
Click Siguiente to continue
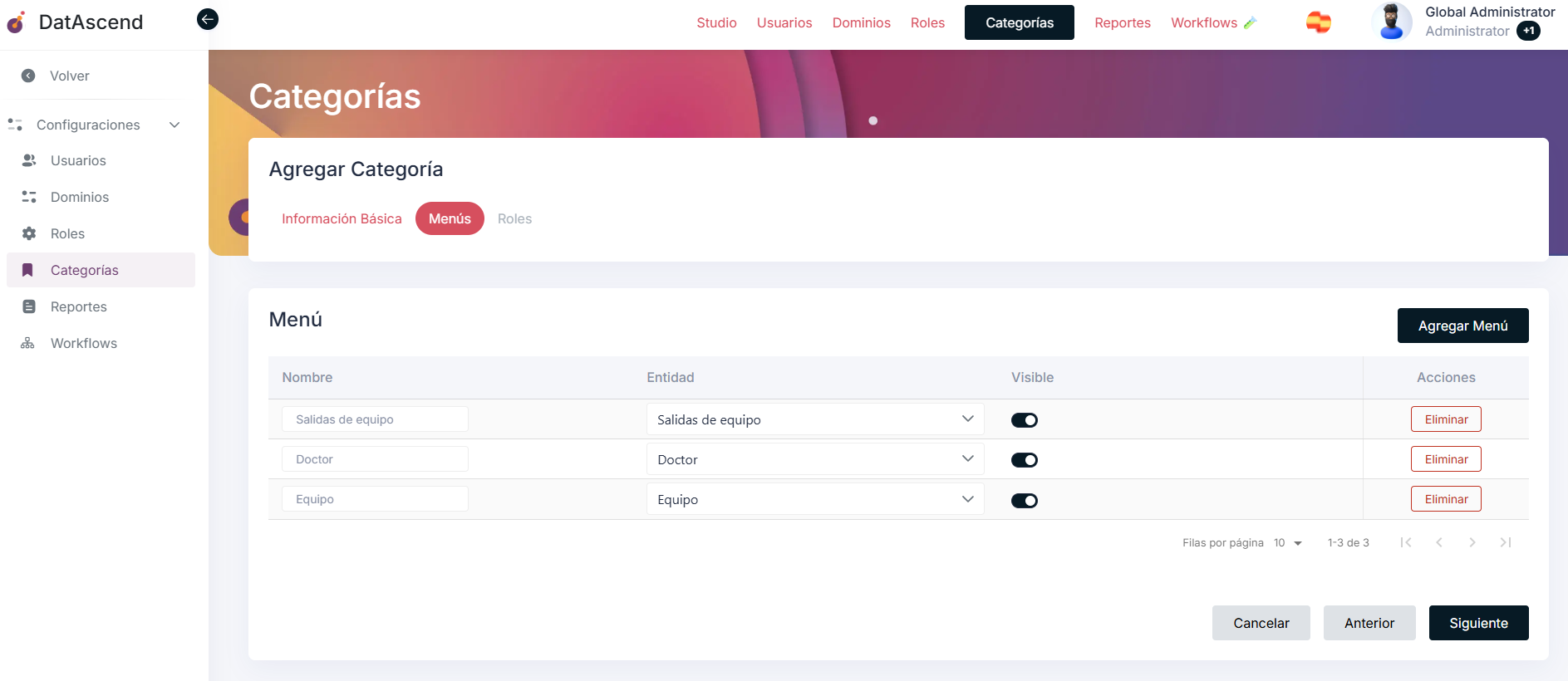point(1477,623)
